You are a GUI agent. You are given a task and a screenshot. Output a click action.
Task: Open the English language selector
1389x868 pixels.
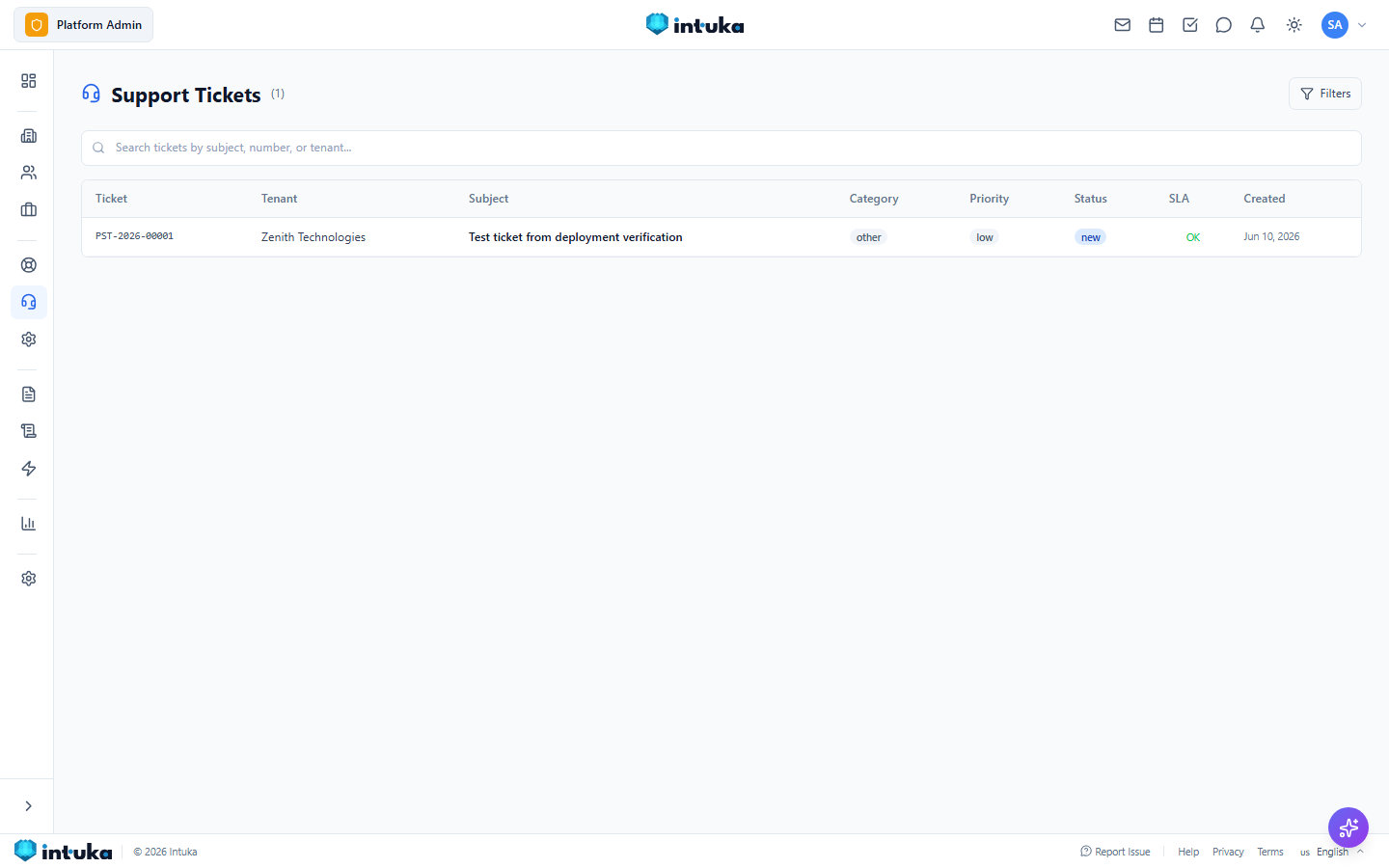(x=1332, y=852)
